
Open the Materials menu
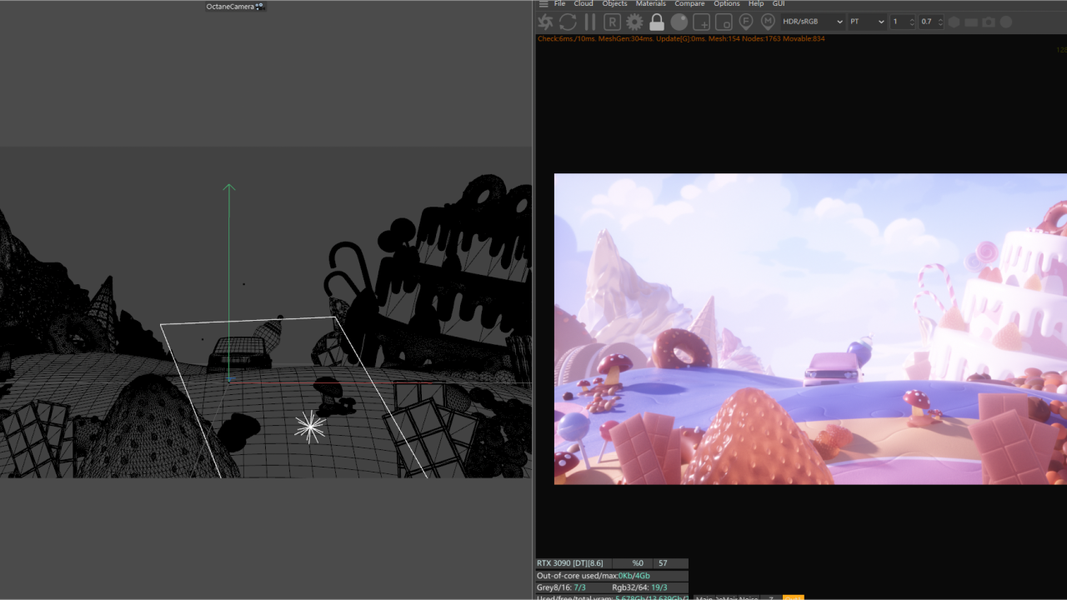click(651, 3)
